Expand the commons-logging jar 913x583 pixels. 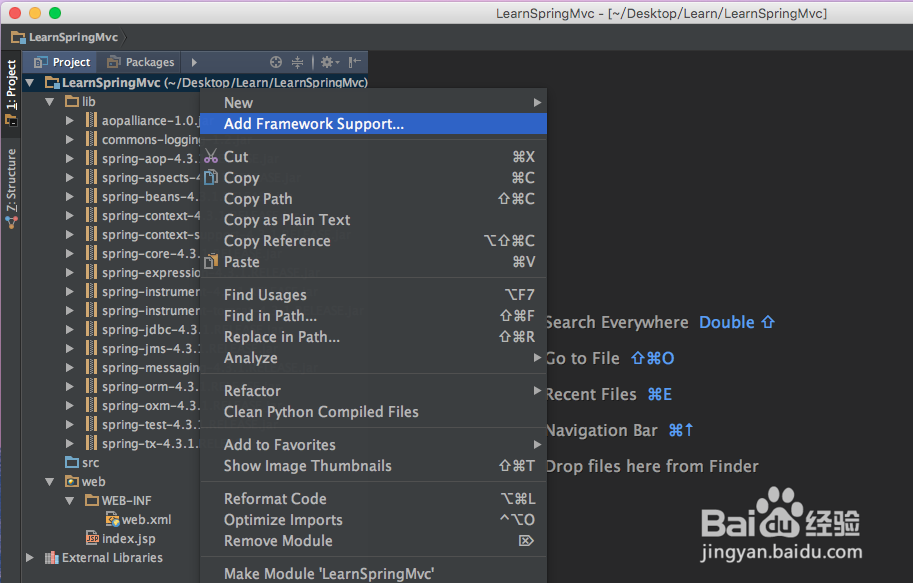pos(70,140)
